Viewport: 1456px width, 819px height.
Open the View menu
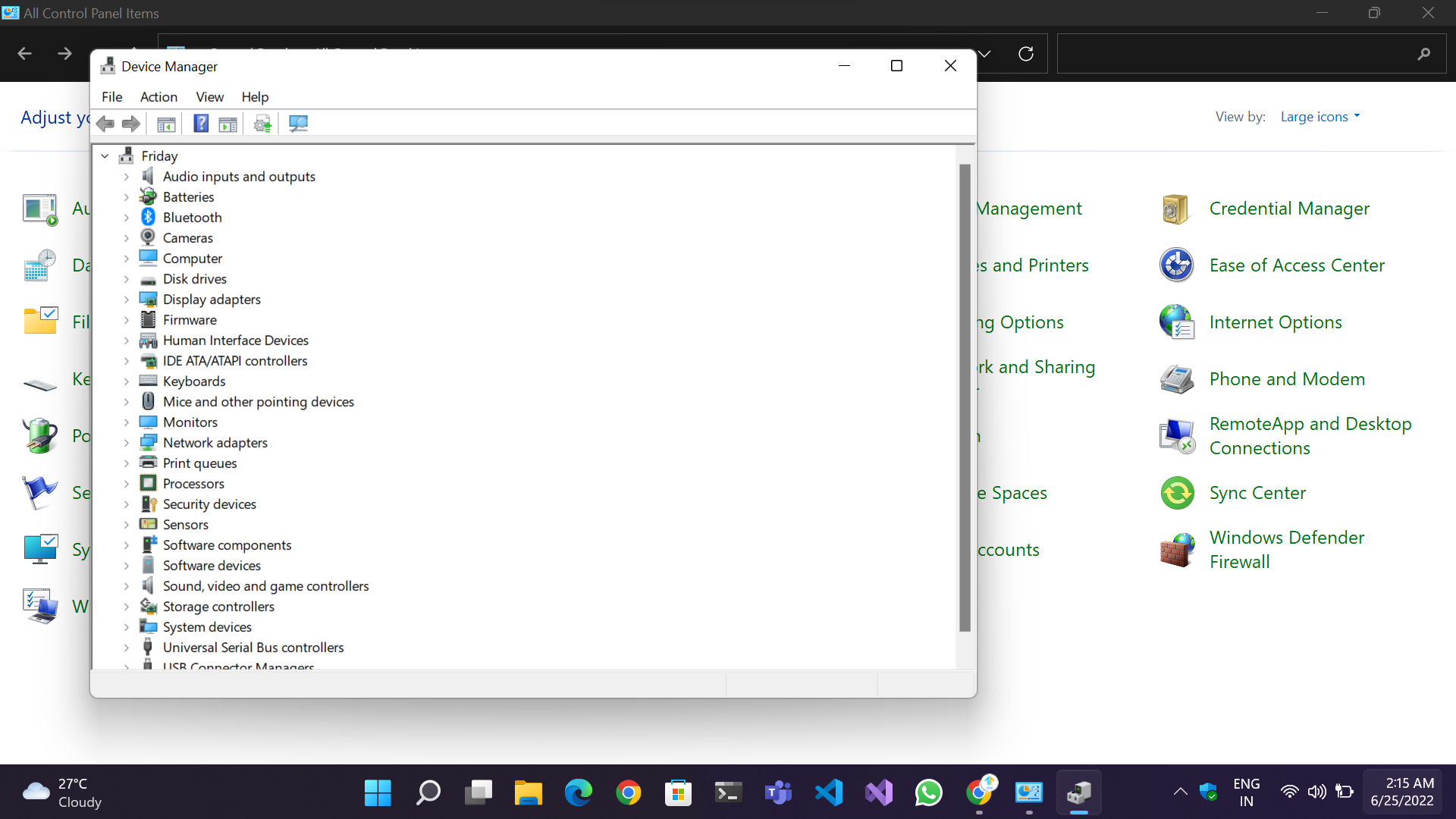209,97
